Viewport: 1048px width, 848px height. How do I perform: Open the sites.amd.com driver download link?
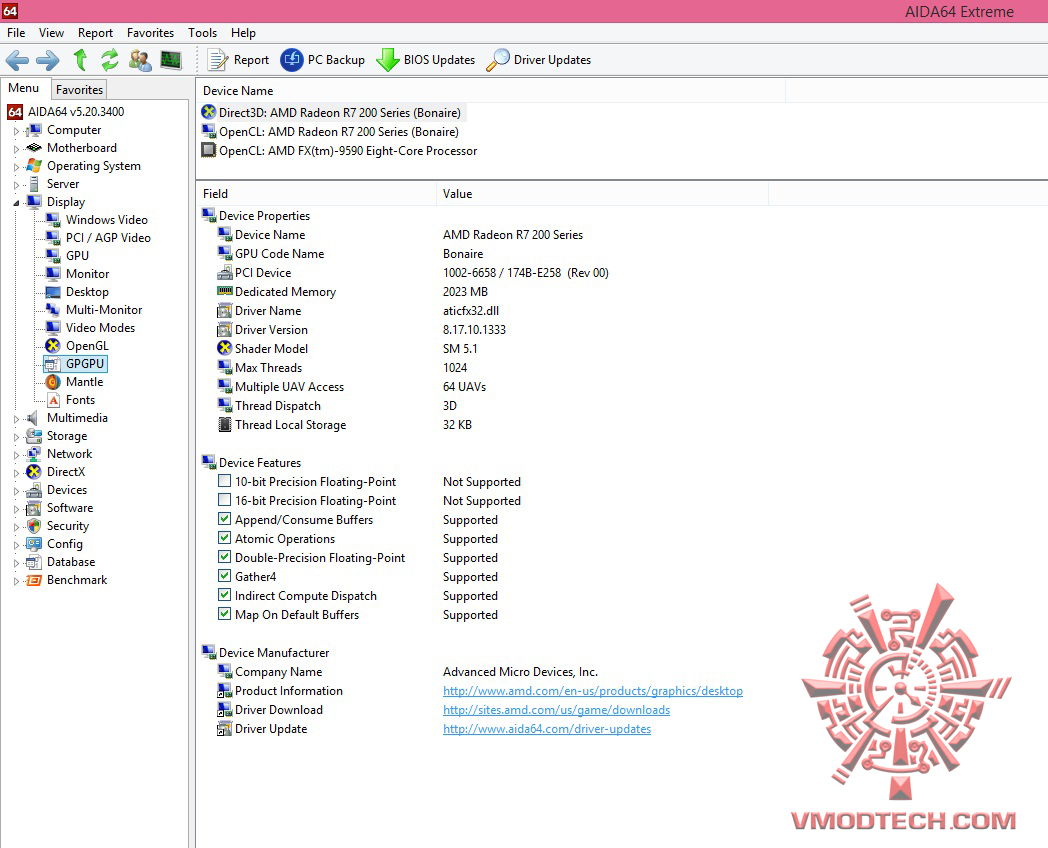pos(556,710)
